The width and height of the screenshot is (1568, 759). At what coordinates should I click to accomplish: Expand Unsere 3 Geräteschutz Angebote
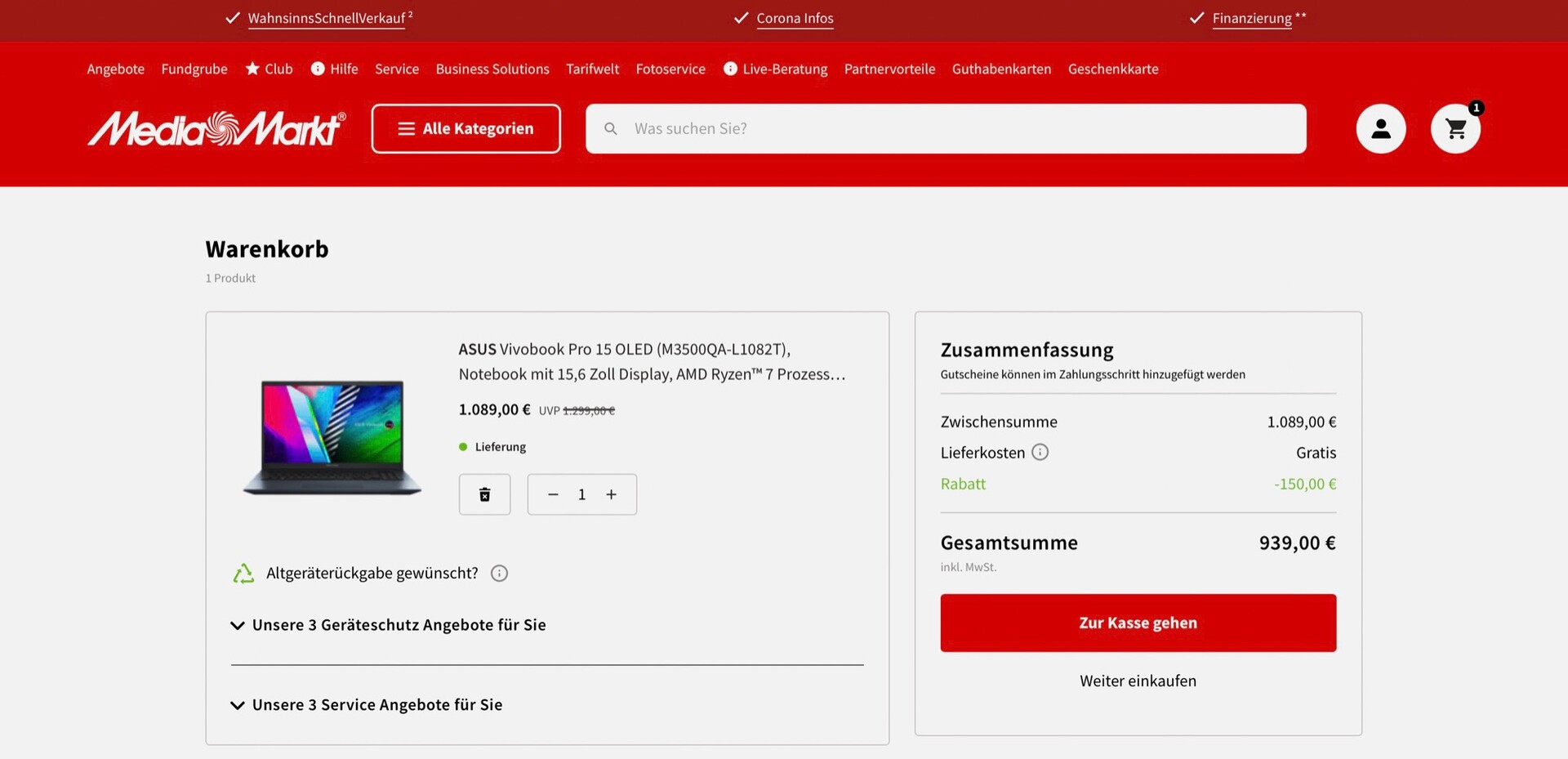389,625
